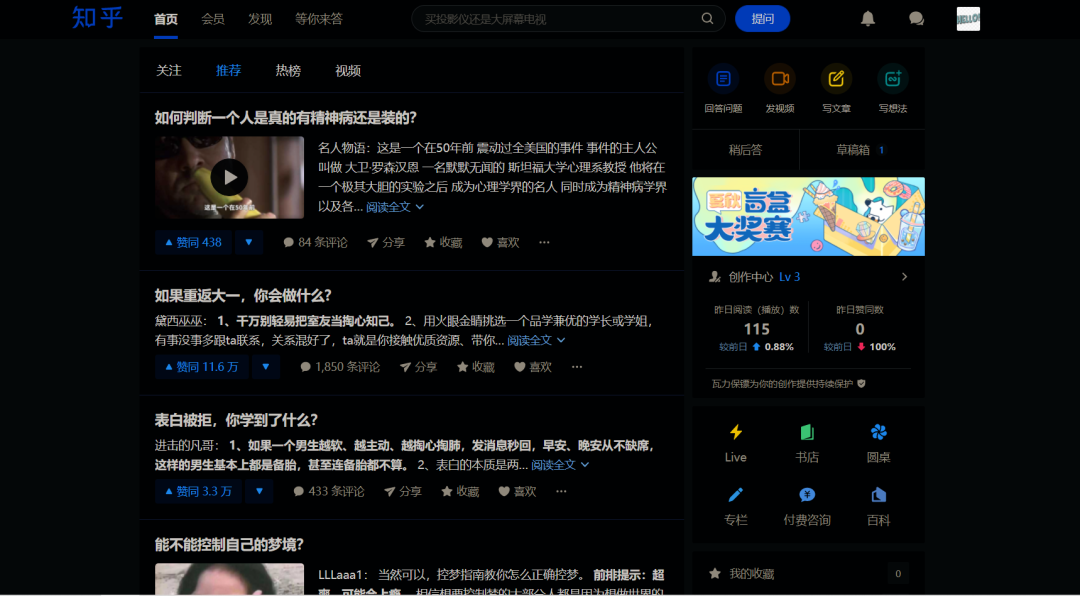The height and width of the screenshot is (596, 1080).
Task: Open more options on the 重返大一 post
Action: (577, 367)
